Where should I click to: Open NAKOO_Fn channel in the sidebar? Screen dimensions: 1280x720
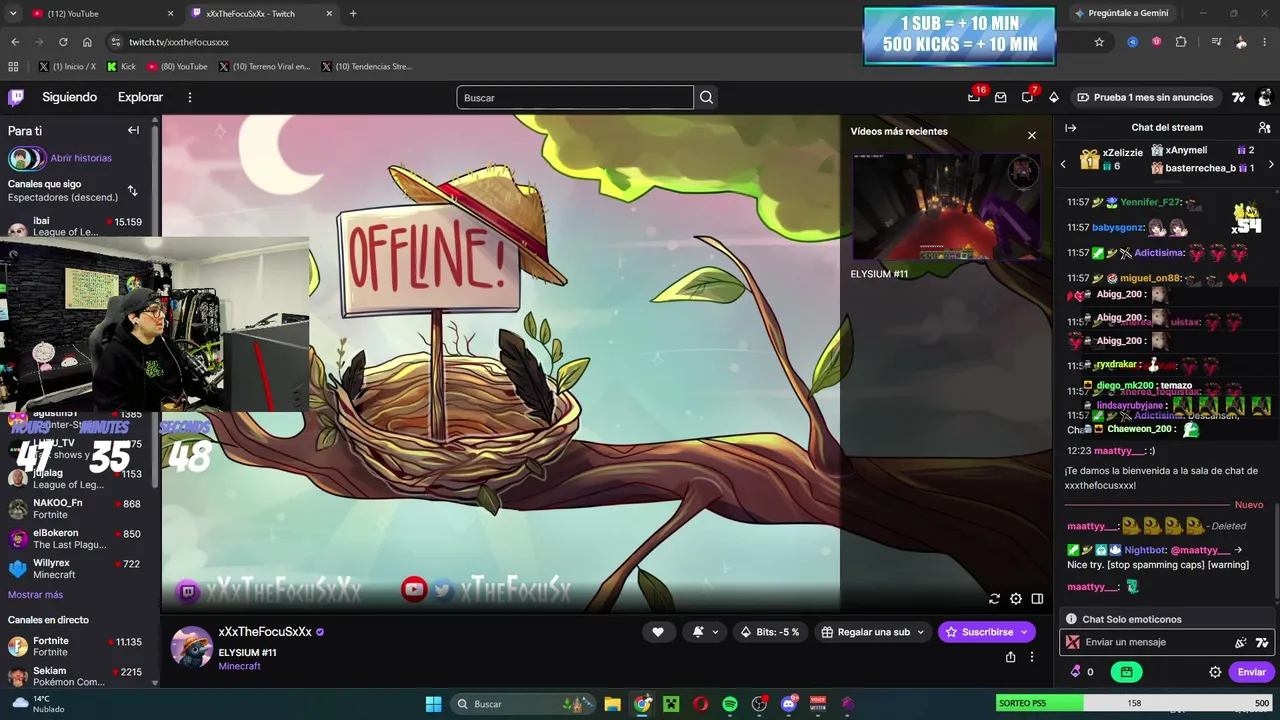75,509
